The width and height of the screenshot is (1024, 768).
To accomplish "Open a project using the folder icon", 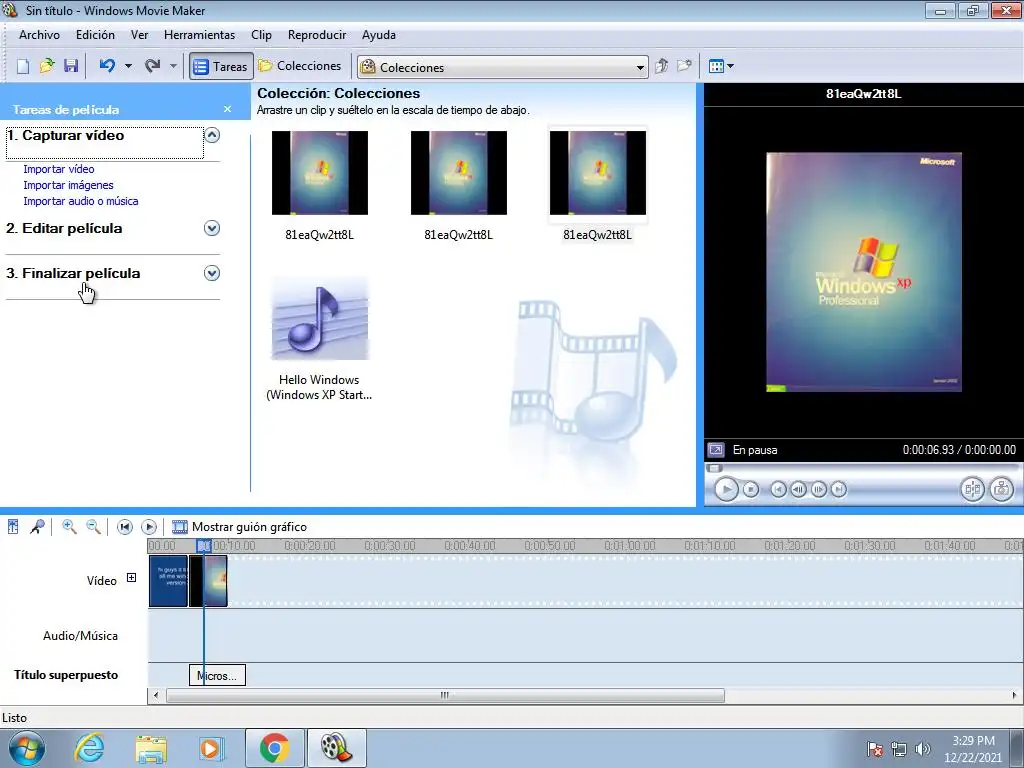I will [x=47, y=66].
